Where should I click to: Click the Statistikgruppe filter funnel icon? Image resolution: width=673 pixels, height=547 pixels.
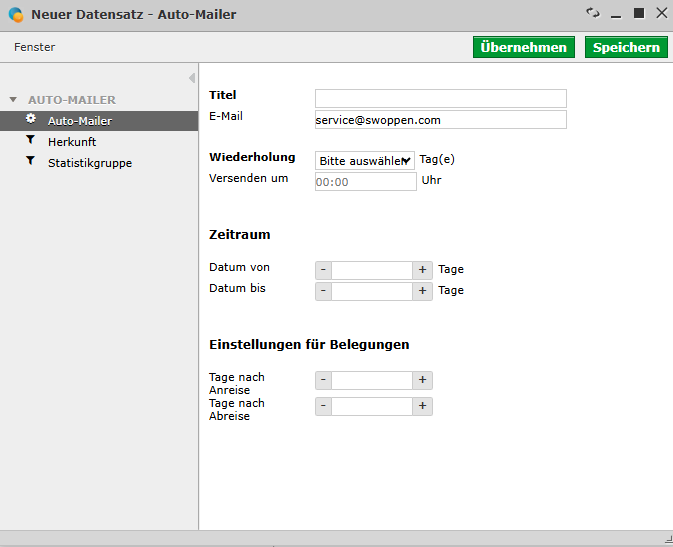coord(30,161)
